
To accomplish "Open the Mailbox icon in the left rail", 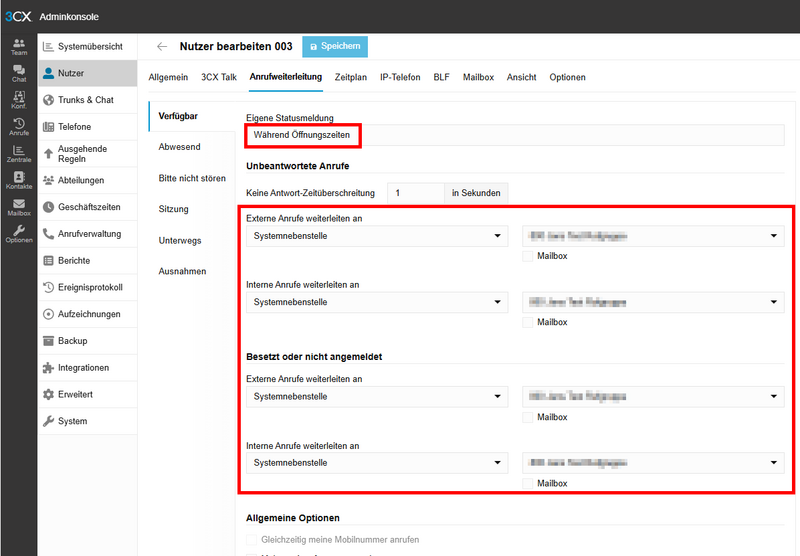I will pyautogui.click(x=19, y=207).
